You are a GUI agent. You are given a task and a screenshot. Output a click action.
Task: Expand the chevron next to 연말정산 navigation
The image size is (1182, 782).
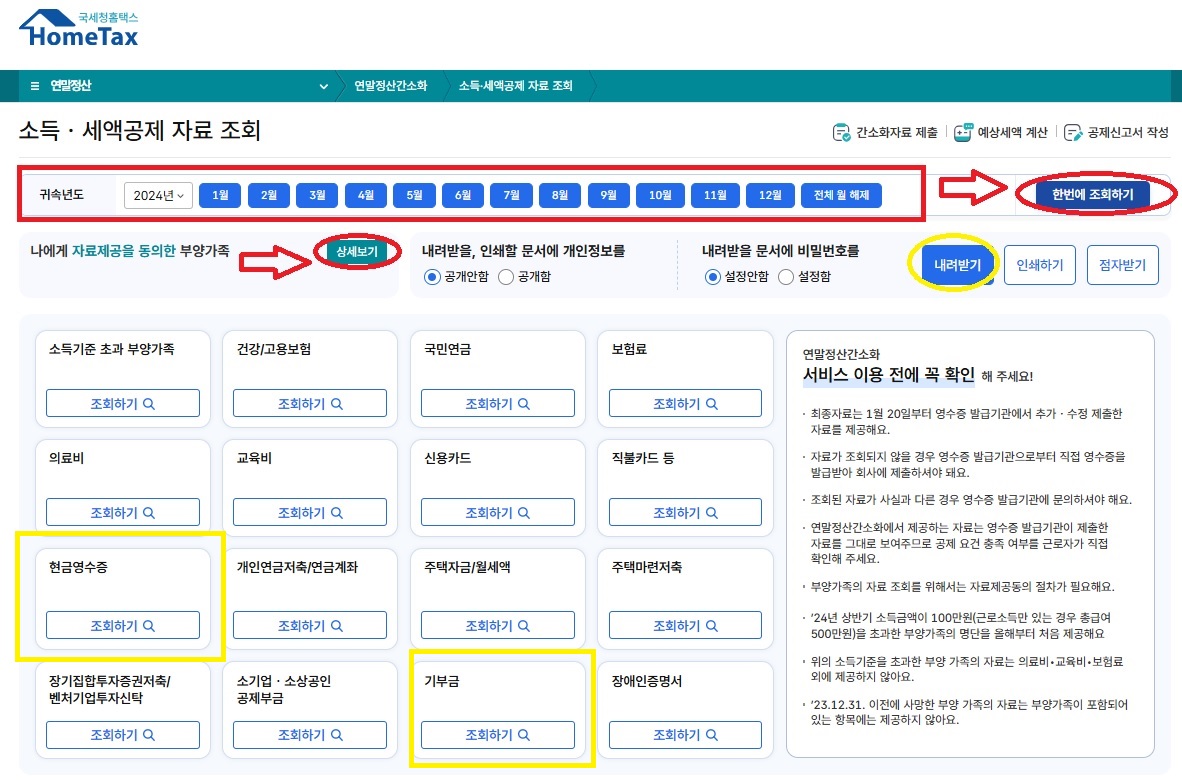click(x=323, y=86)
